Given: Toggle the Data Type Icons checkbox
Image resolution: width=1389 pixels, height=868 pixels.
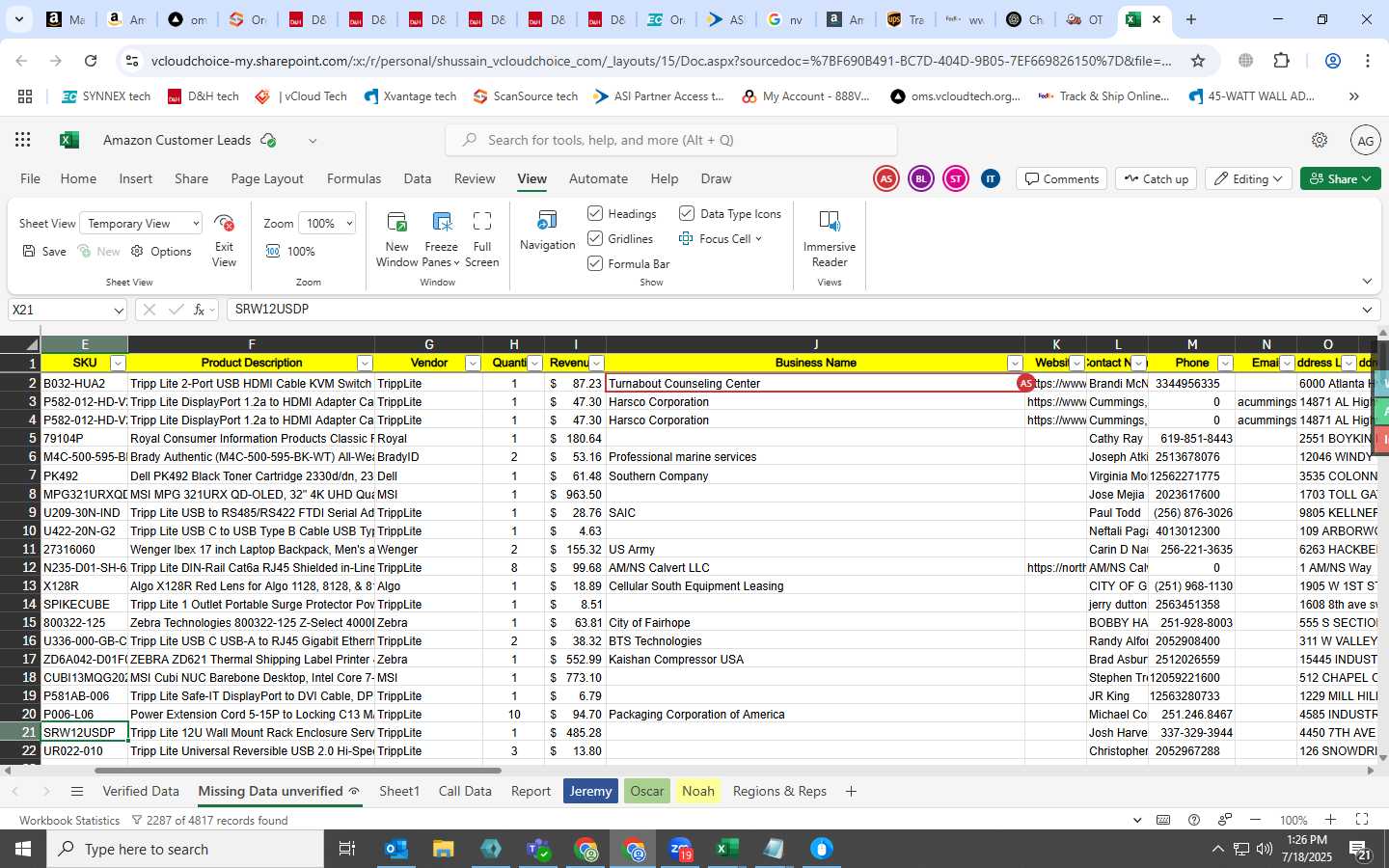Looking at the screenshot, I should pos(687,213).
